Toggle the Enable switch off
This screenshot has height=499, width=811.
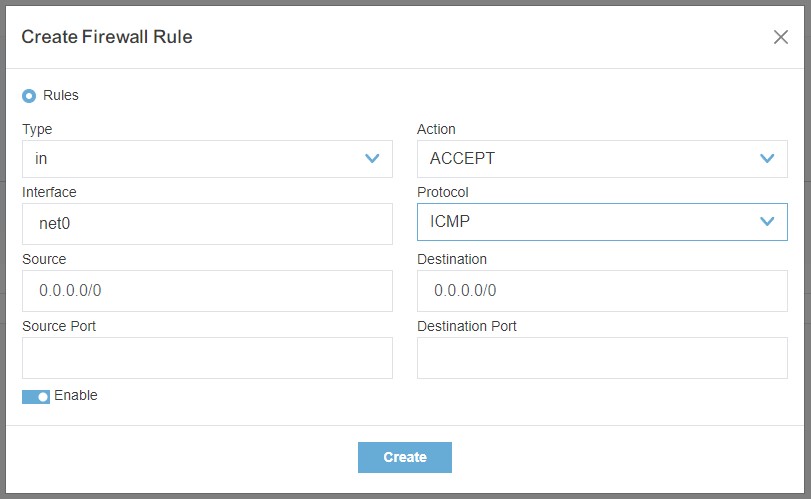[x=36, y=397]
